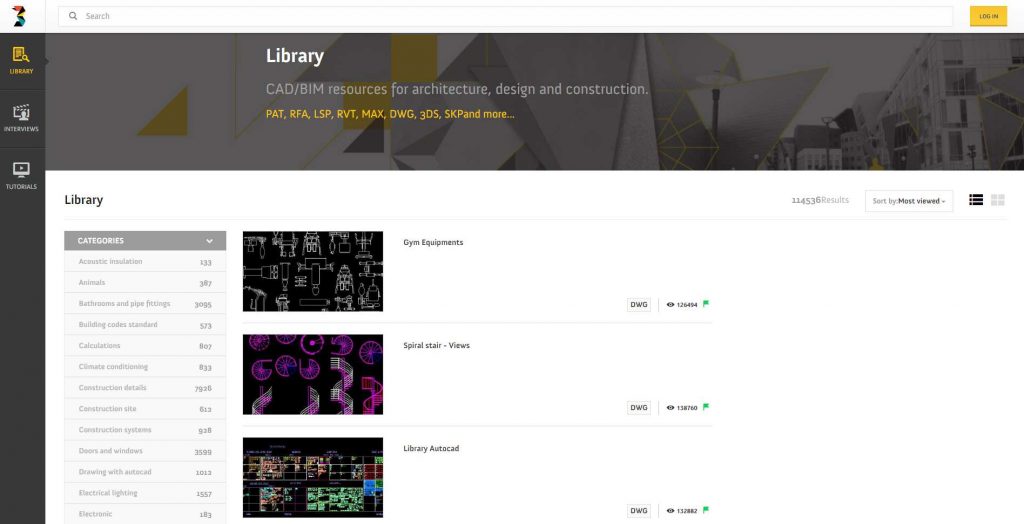Open the Sort by Most viewed dropdown
This screenshot has width=1024, height=524.
point(908,201)
